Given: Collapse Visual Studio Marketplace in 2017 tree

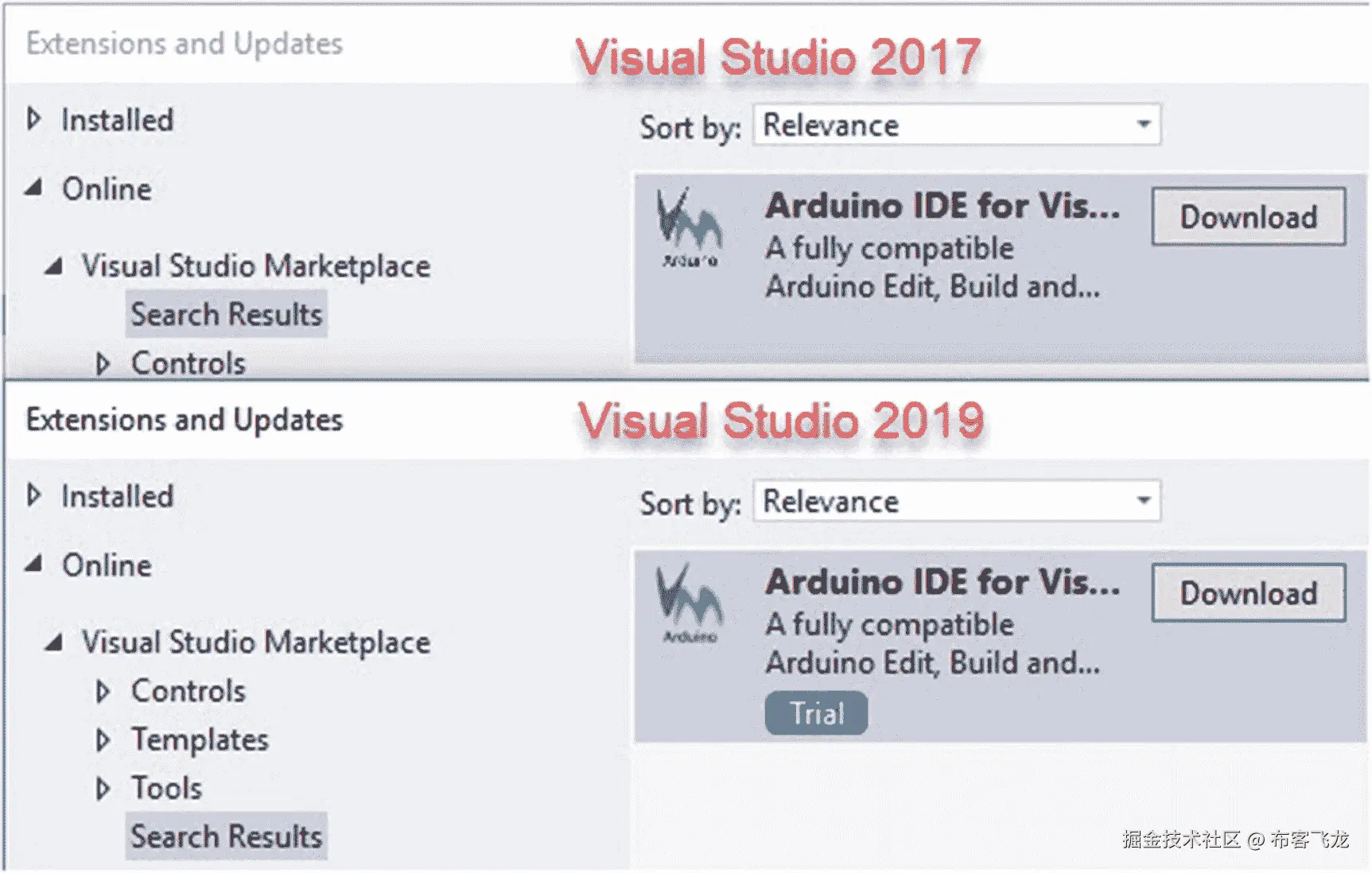Looking at the screenshot, I should tap(54, 266).
